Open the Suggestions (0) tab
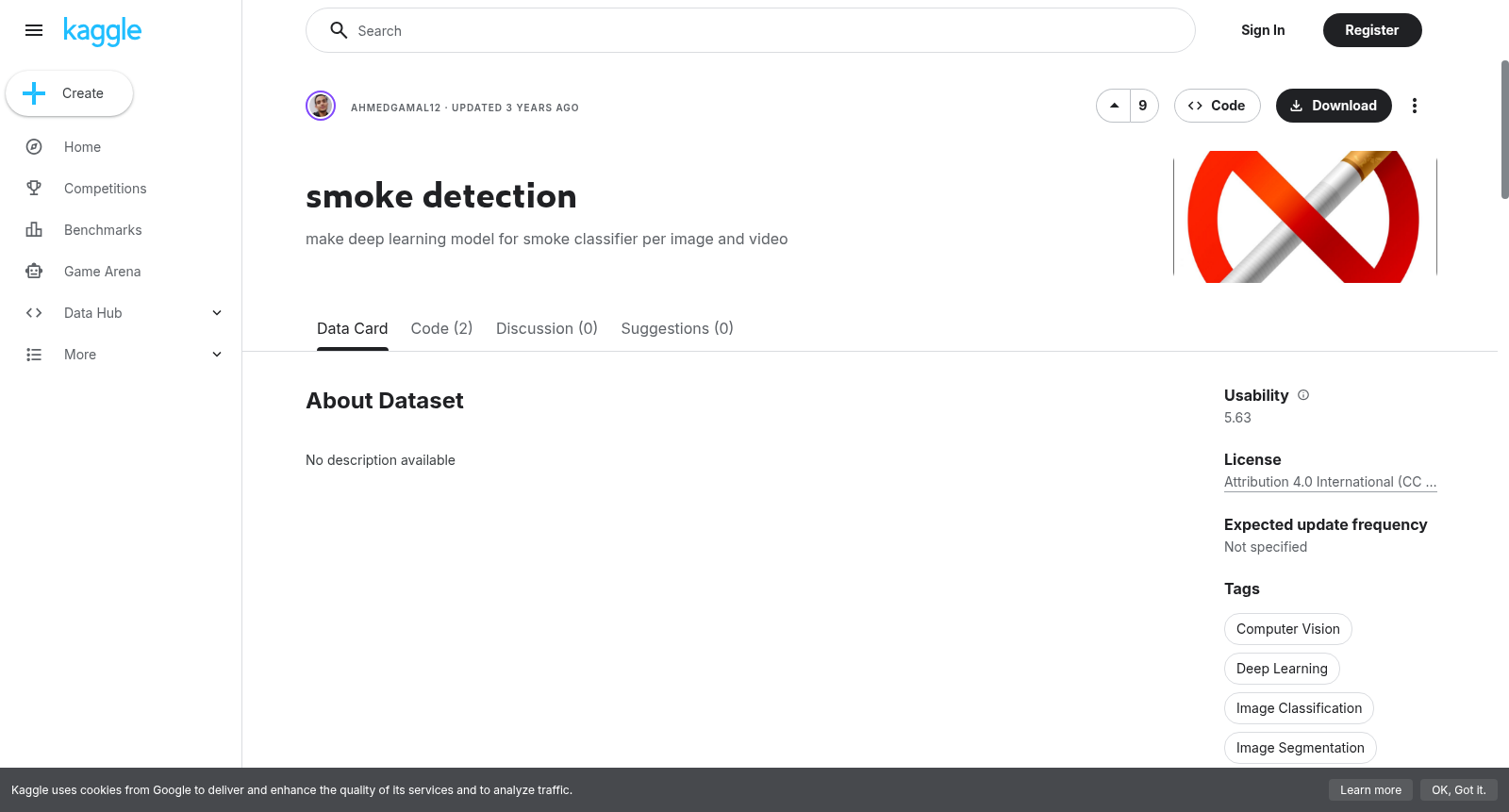Image resolution: width=1509 pixels, height=812 pixels. [677, 328]
